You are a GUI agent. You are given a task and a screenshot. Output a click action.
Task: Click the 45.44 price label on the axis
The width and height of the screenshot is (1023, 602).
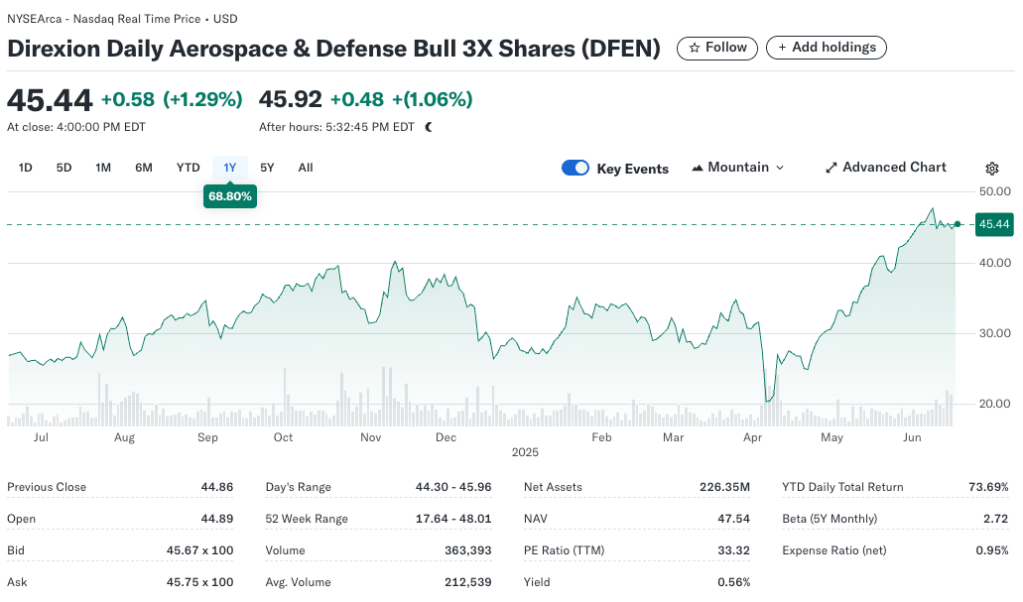(x=993, y=224)
